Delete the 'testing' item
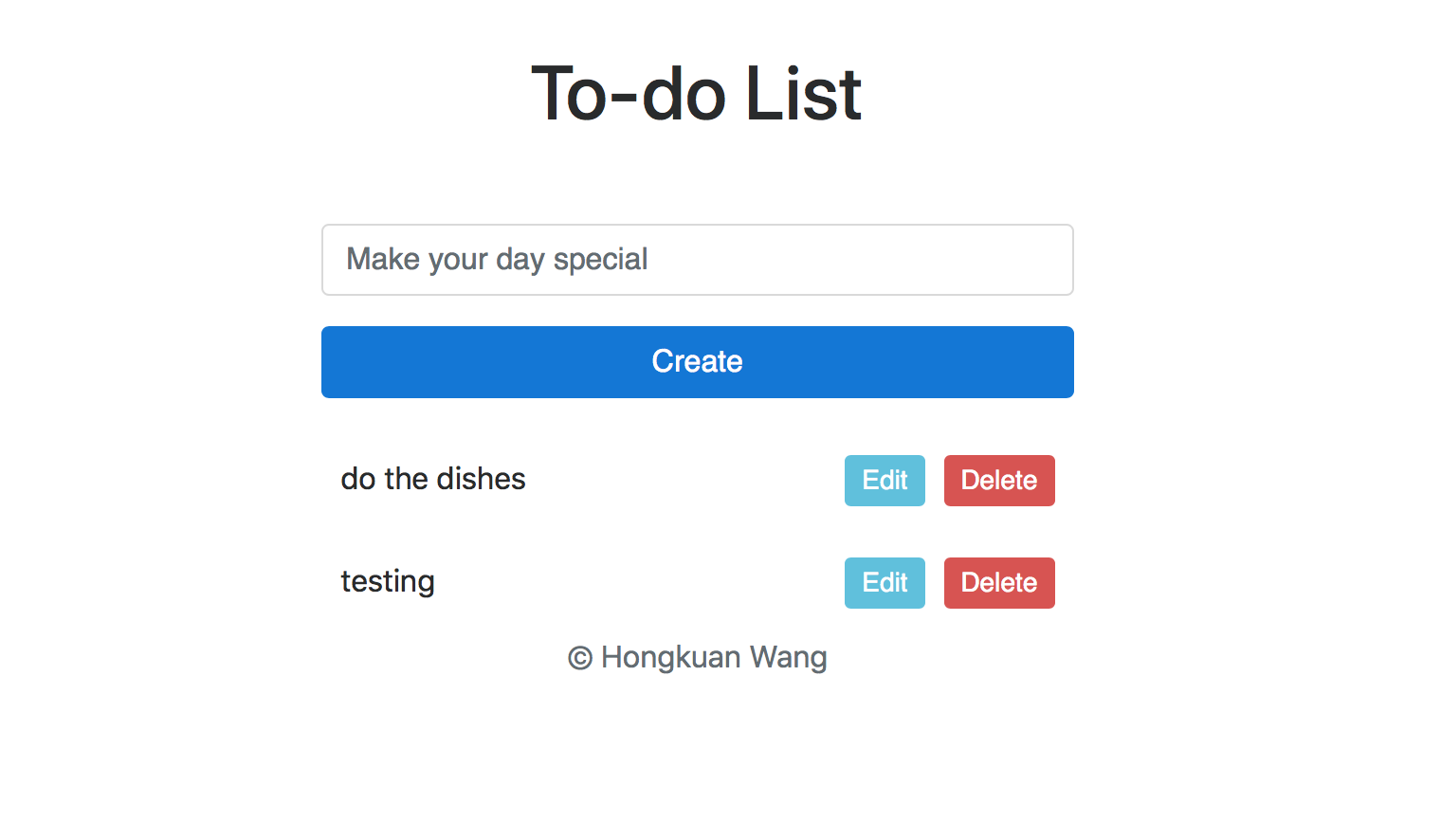This screenshot has height=840, width=1441. 999,583
